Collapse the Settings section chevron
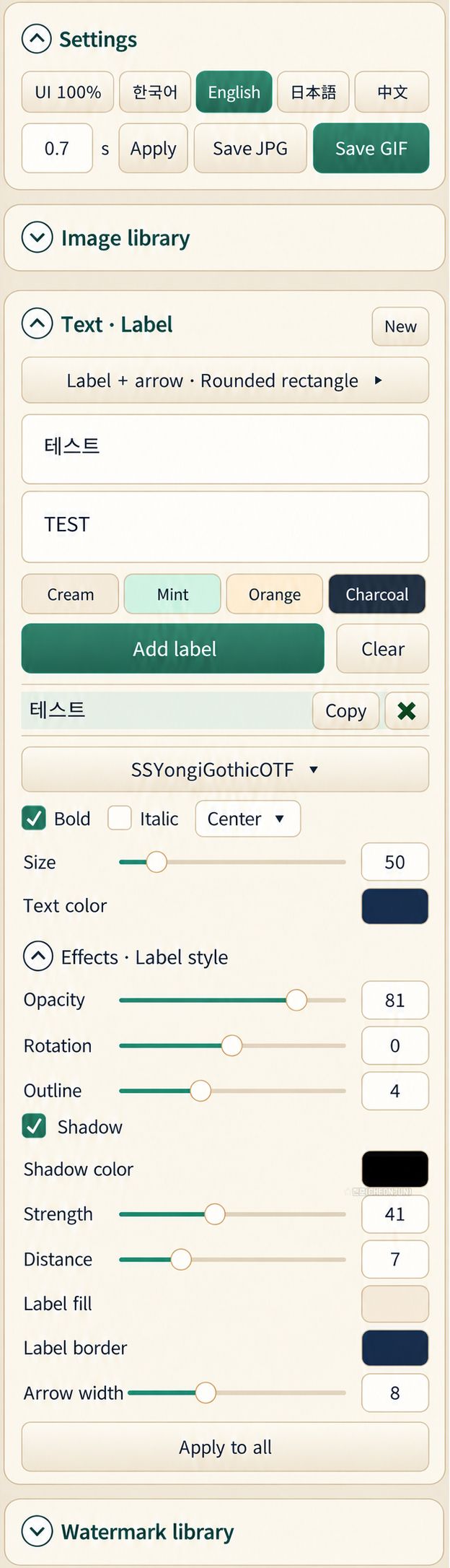Image resolution: width=450 pixels, height=1568 pixels. point(37,39)
